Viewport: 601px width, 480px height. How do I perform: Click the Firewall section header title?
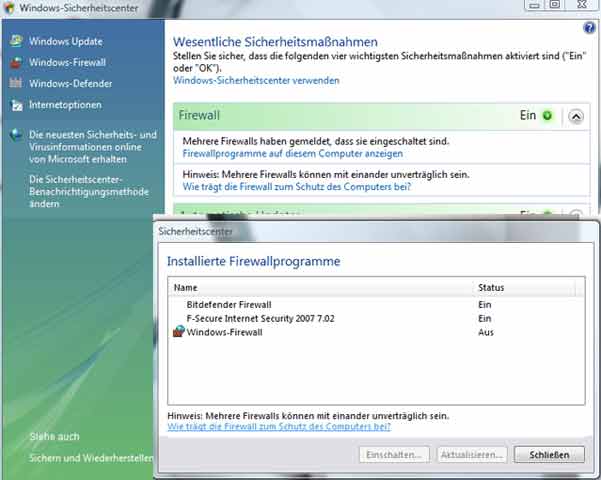click(x=199, y=115)
